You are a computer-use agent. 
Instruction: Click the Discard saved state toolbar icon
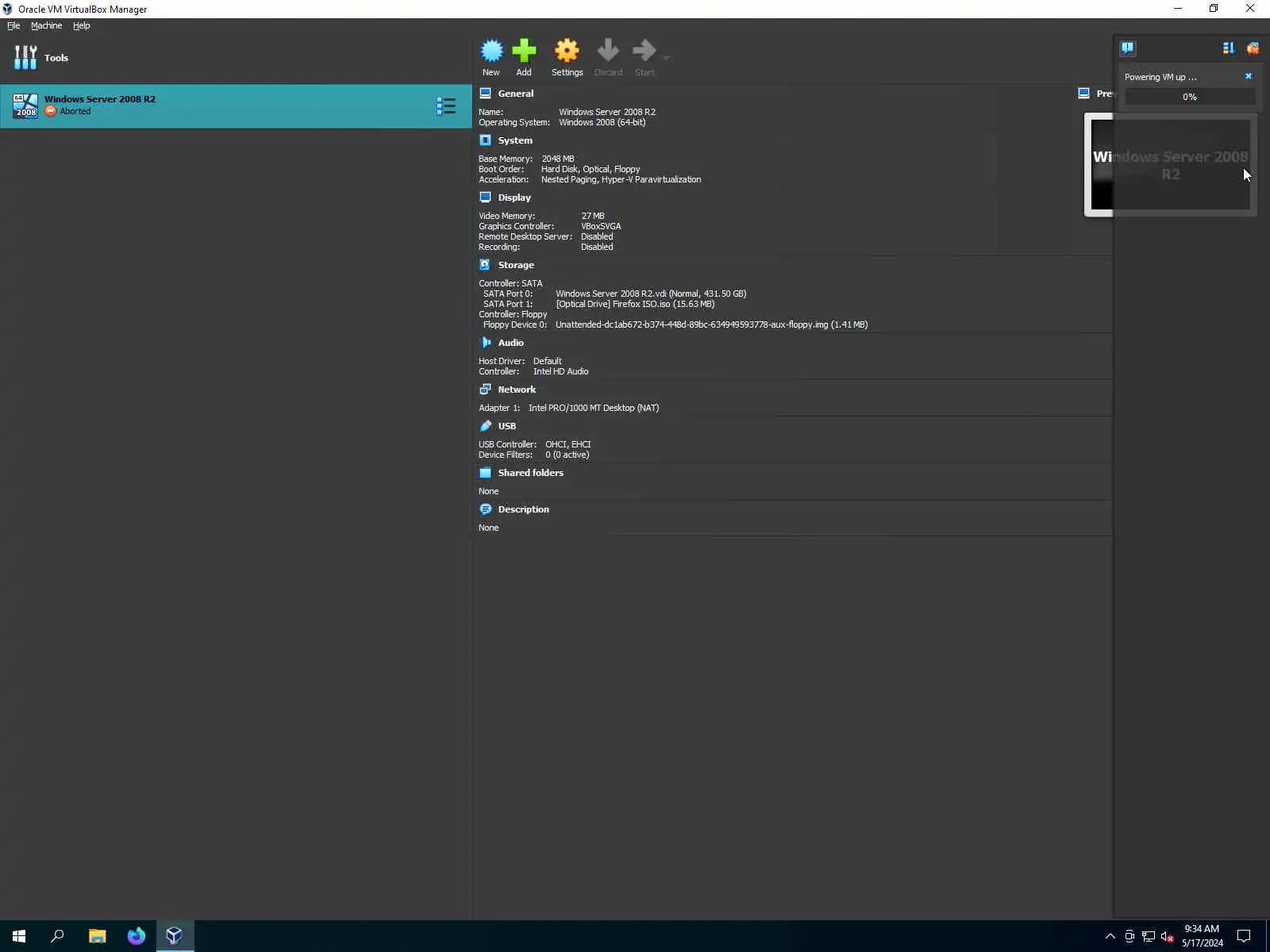click(x=608, y=51)
